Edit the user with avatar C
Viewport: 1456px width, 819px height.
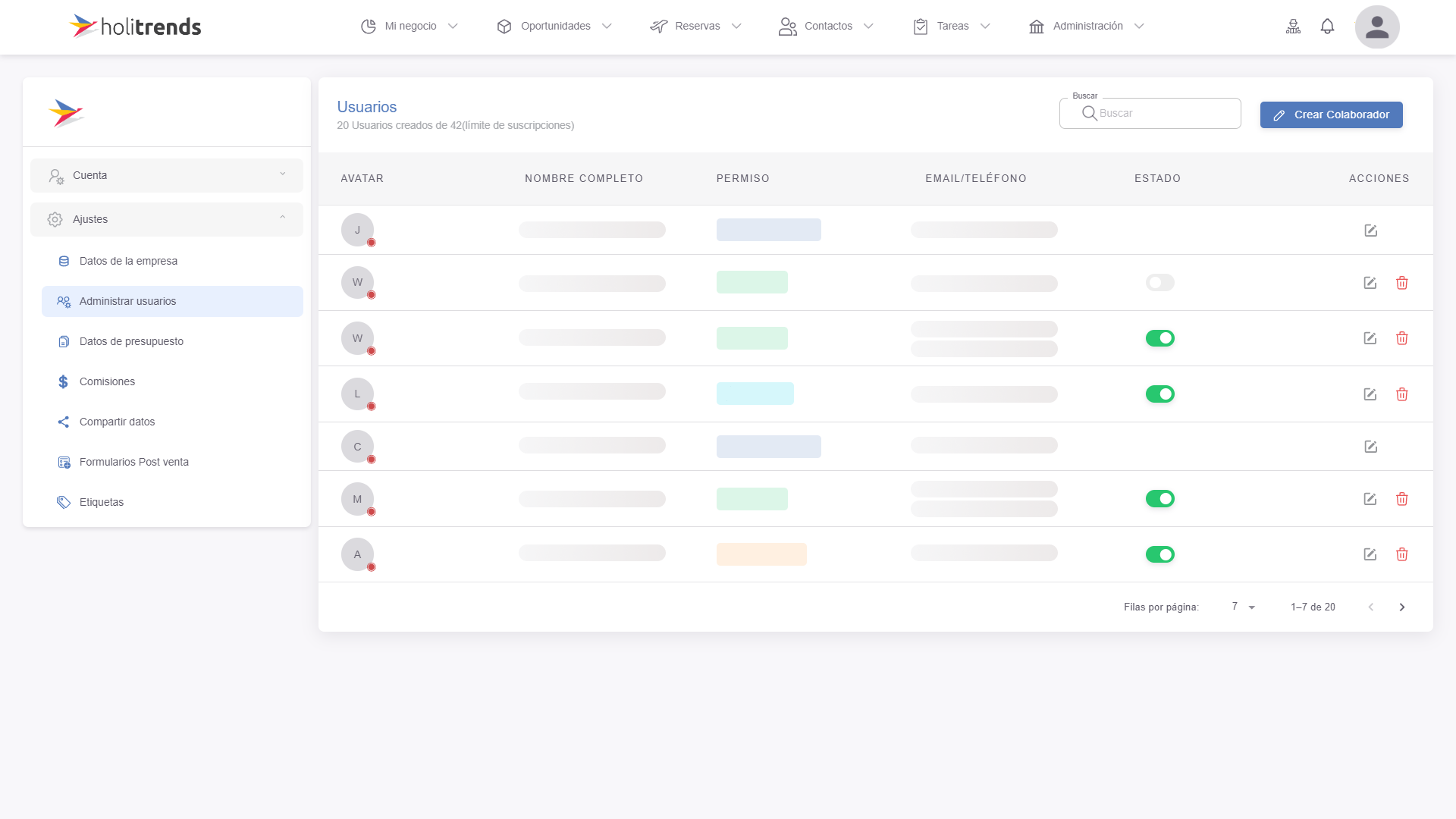(1371, 447)
